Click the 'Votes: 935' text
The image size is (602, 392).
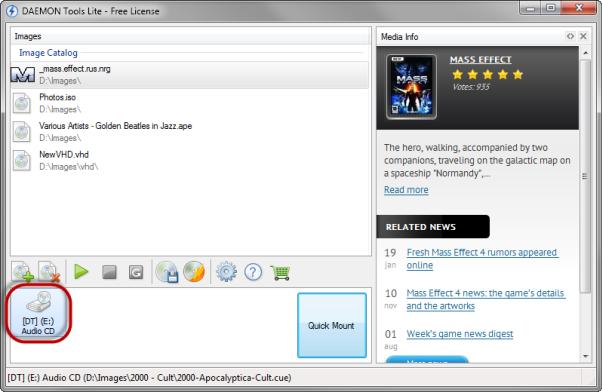(x=471, y=87)
